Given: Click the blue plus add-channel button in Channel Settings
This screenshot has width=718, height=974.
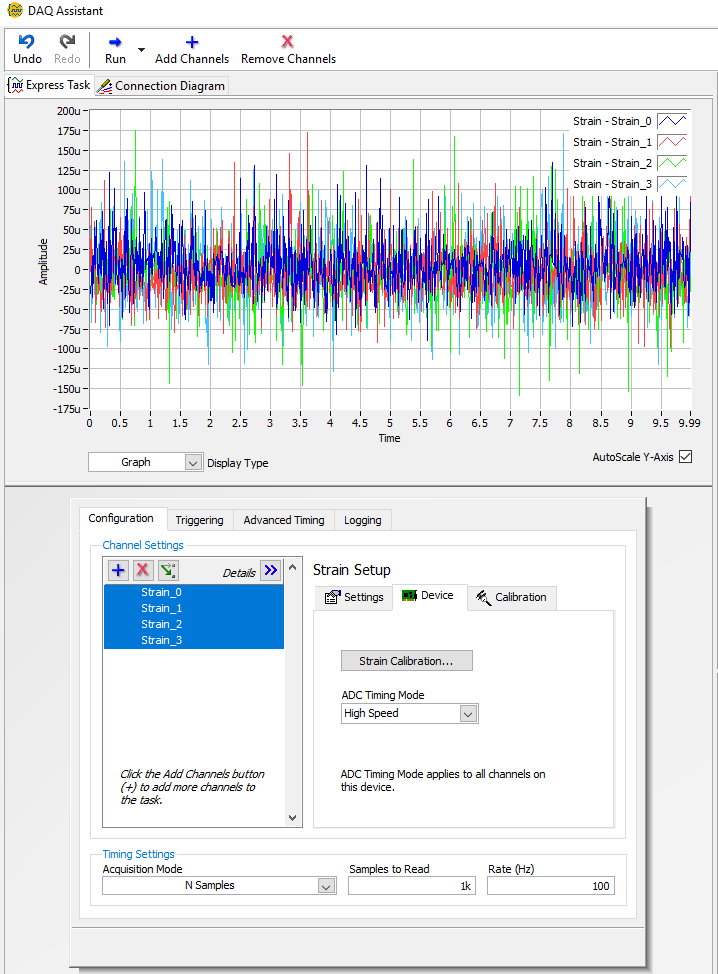Looking at the screenshot, I should (x=118, y=570).
